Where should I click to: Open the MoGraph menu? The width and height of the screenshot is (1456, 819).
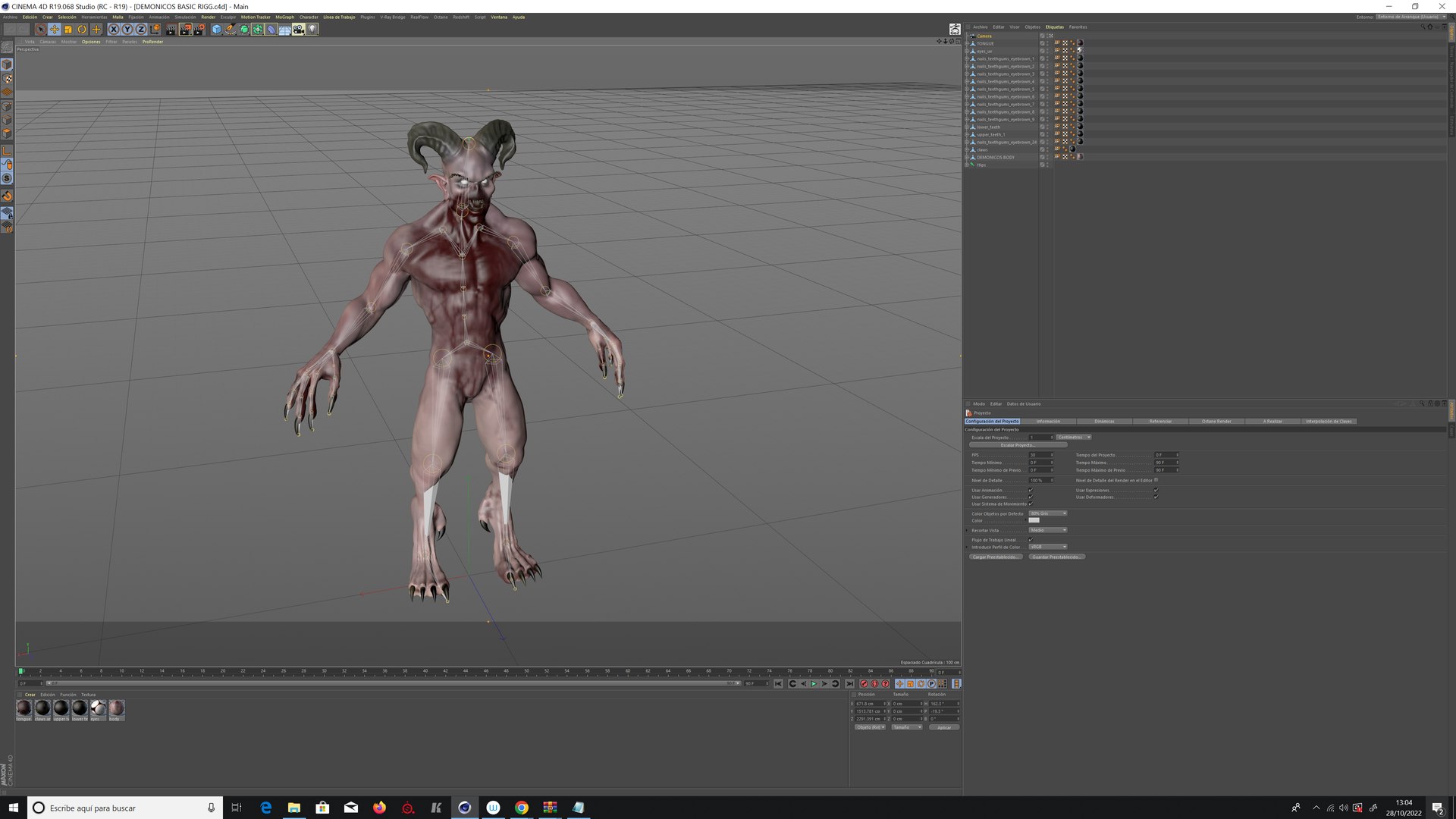(x=284, y=17)
